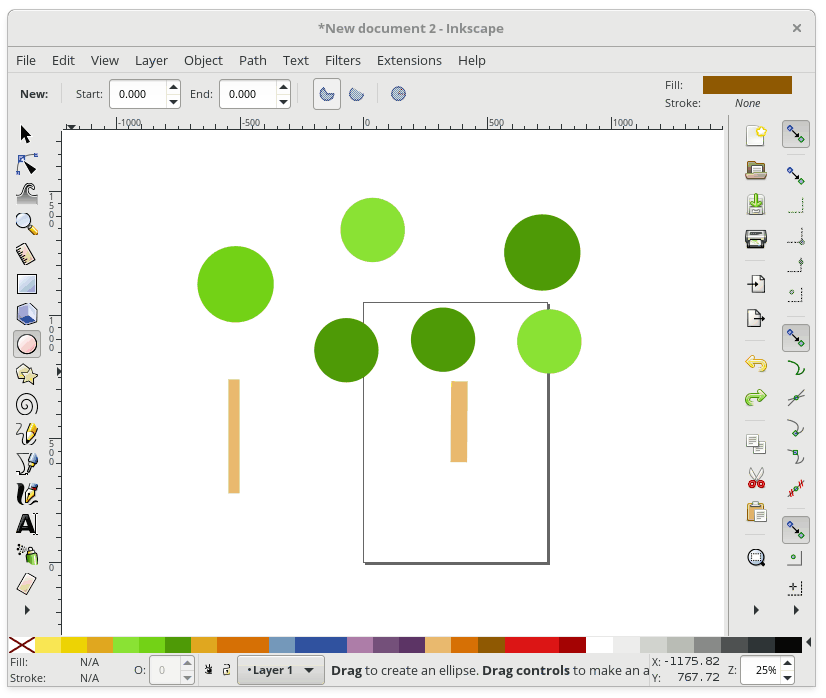Open the zoom percentage dropdown
This screenshot has height=698, width=826.
[x=766, y=670]
